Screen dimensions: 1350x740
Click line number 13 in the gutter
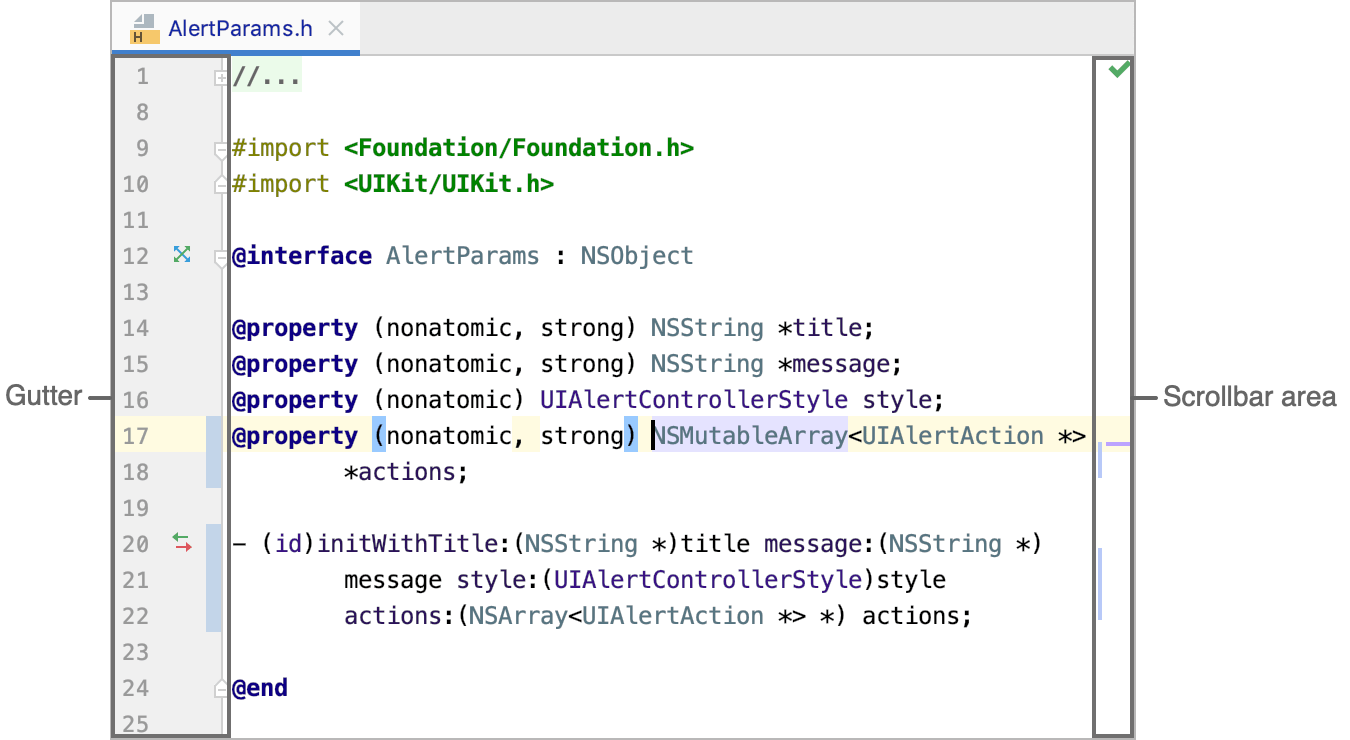[135, 292]
